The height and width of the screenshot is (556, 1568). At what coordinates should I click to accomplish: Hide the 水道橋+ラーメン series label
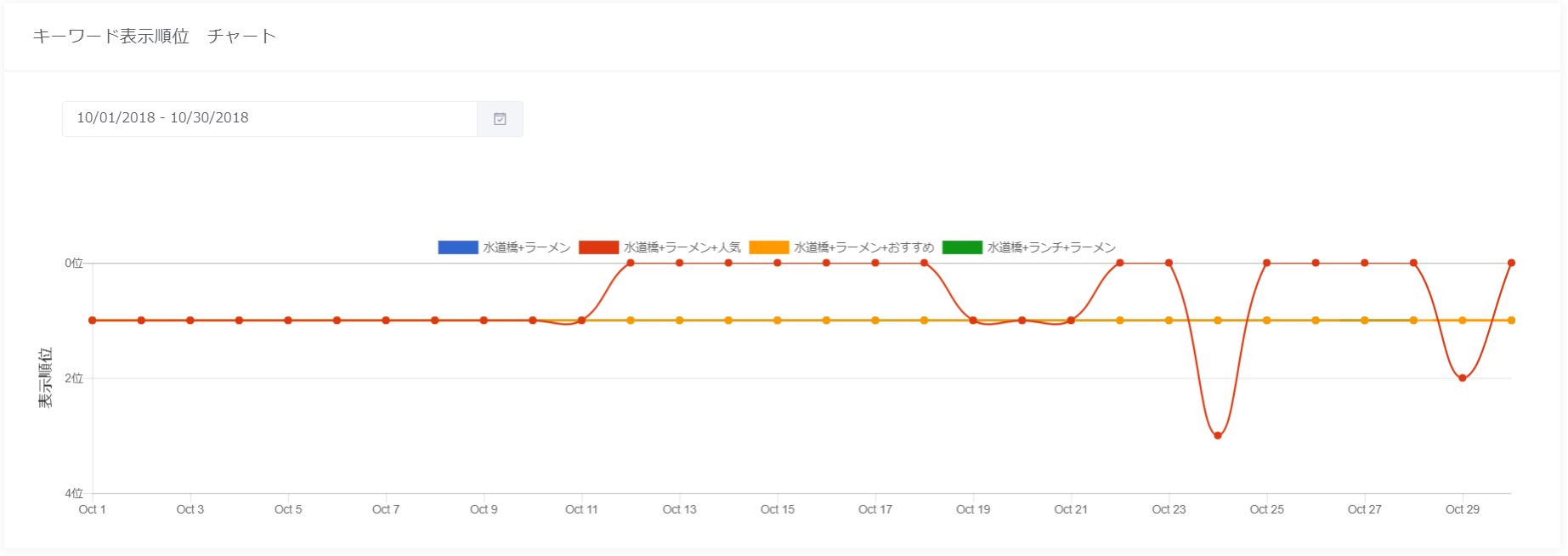[x=527, y=247]
